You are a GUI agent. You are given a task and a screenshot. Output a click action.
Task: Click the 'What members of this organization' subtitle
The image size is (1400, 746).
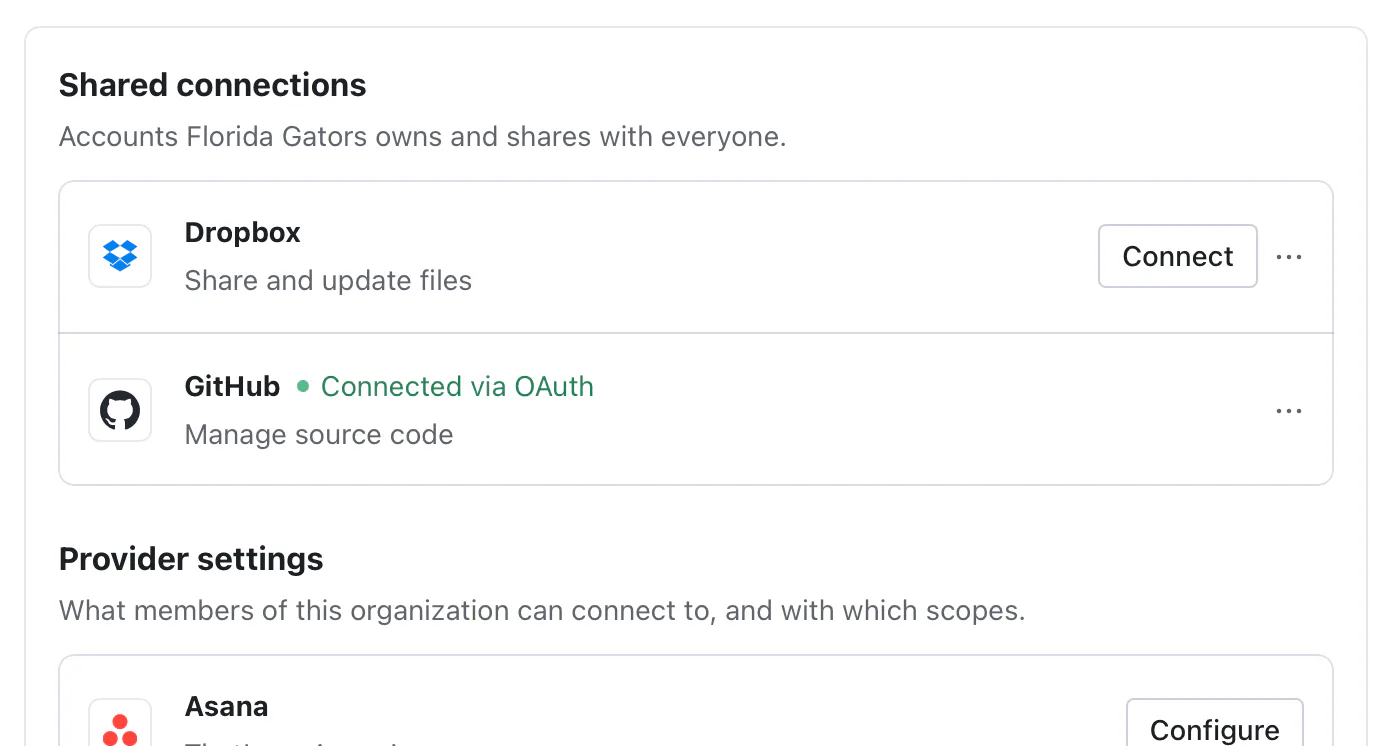(x=542, y=611)
